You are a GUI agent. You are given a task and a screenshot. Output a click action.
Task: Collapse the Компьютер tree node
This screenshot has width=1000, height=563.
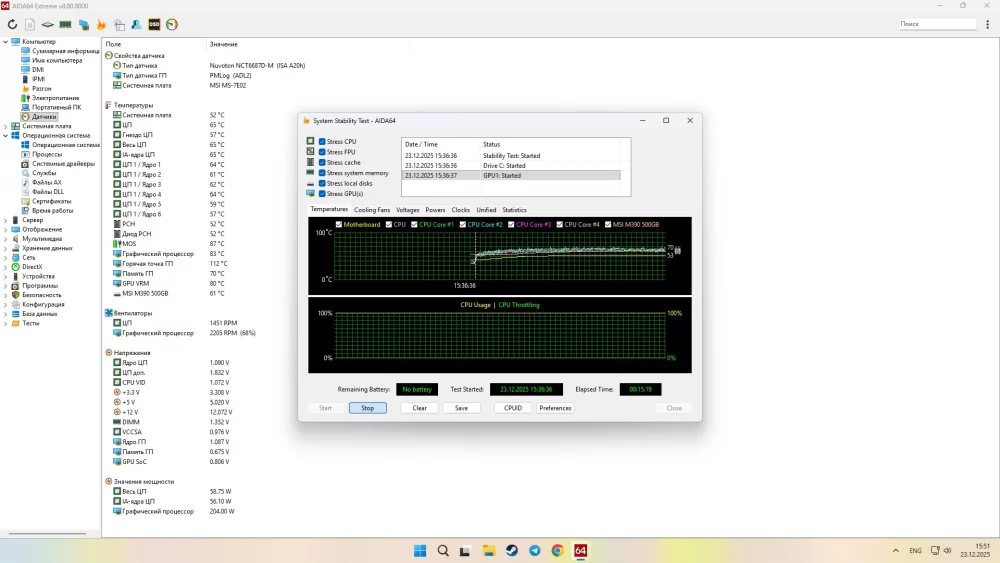click(6, 41)
